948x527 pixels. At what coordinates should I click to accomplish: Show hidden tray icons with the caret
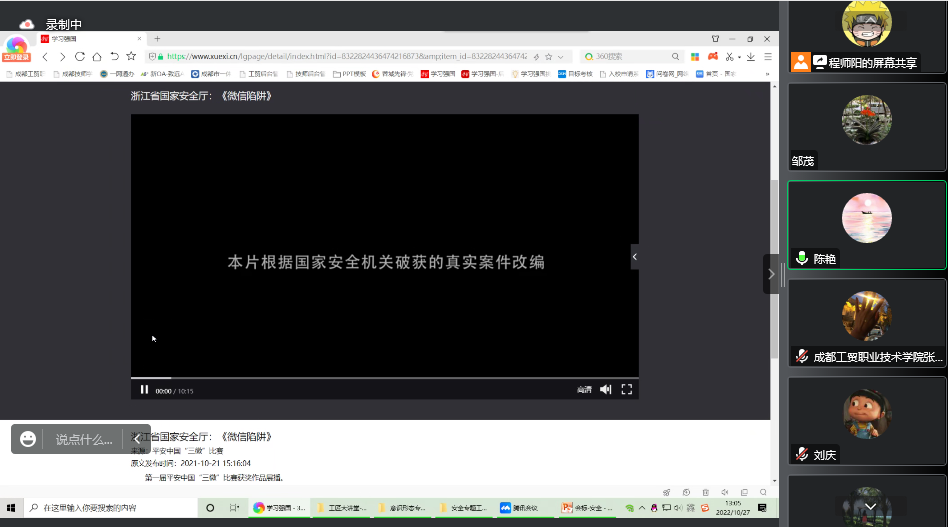[x=641, y=508]
